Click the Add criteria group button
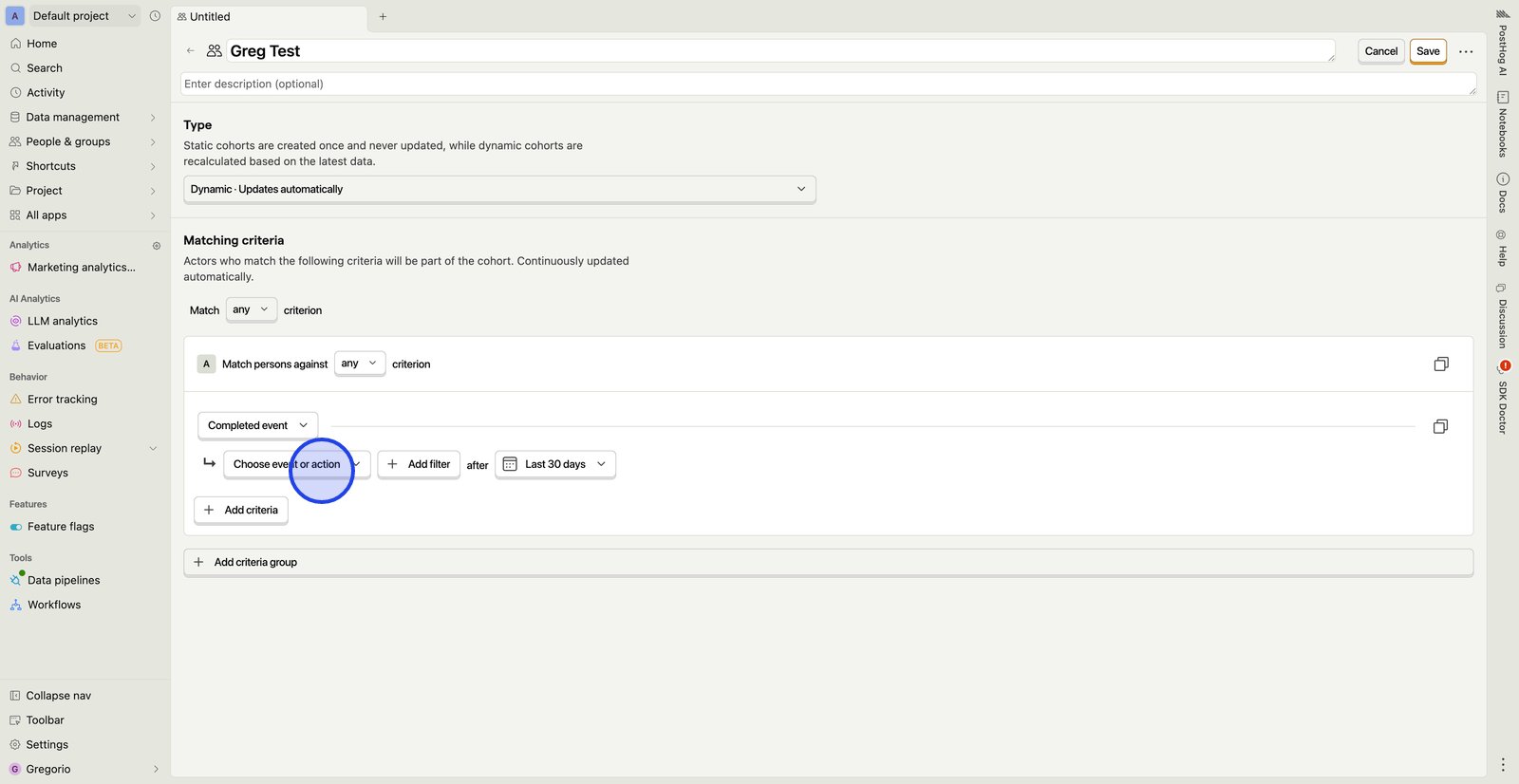The height and width of the screenshot is (784, 1519). [826, 562]
